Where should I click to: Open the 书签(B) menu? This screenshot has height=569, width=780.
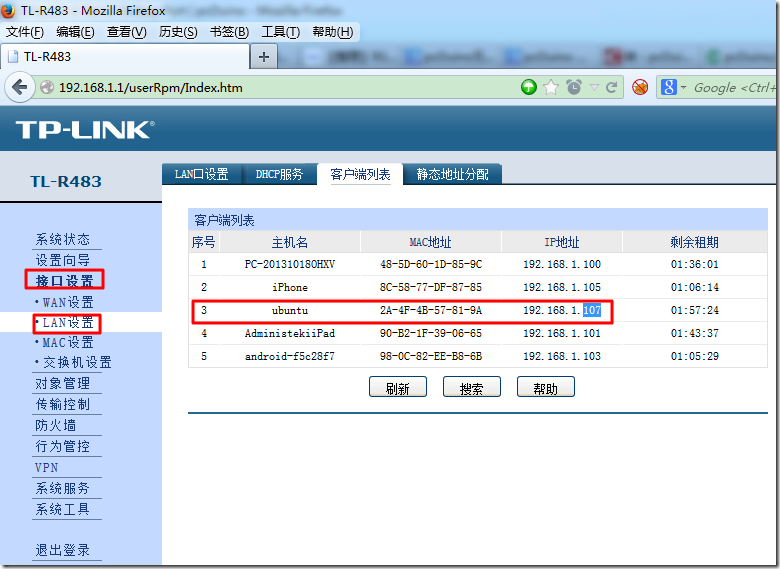(x=229, y=32)
